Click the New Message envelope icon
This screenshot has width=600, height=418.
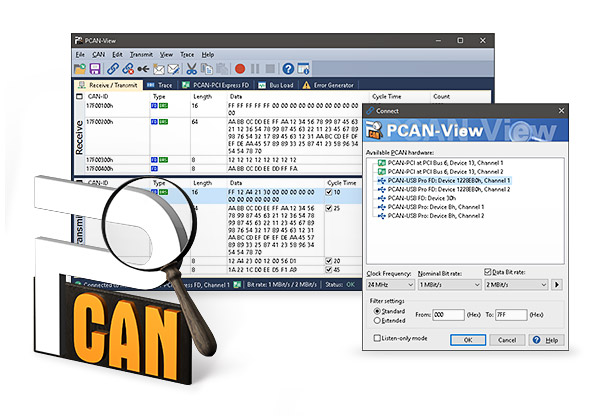click(x=159, y=68)
